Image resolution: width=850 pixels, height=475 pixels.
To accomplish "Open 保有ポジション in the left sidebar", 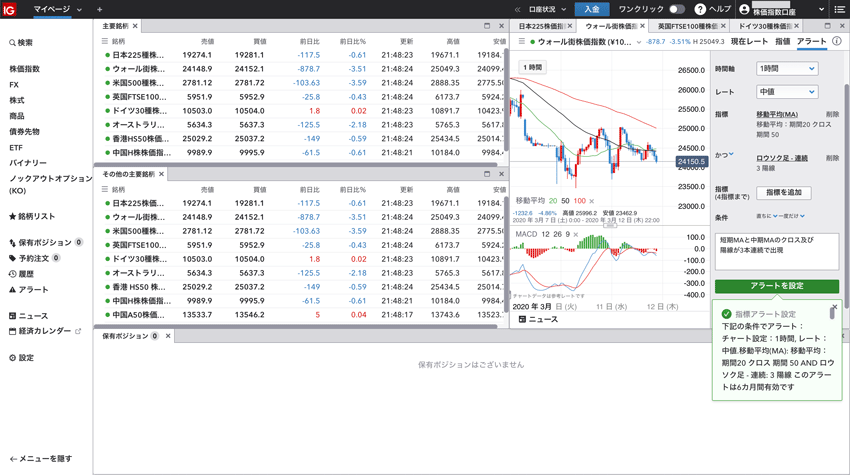I will tap(46, 242).
